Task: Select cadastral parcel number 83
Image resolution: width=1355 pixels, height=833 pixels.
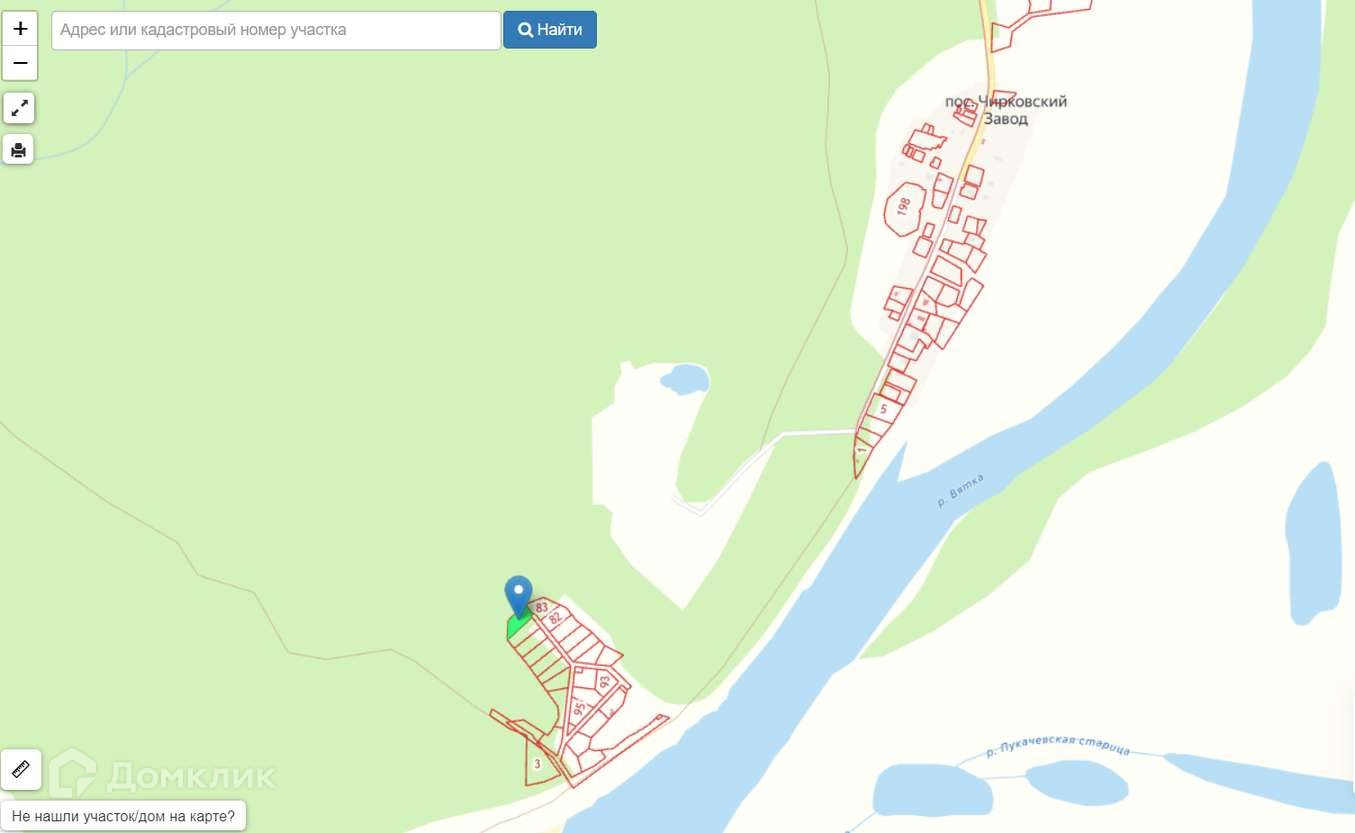Action: coord(543,607)
